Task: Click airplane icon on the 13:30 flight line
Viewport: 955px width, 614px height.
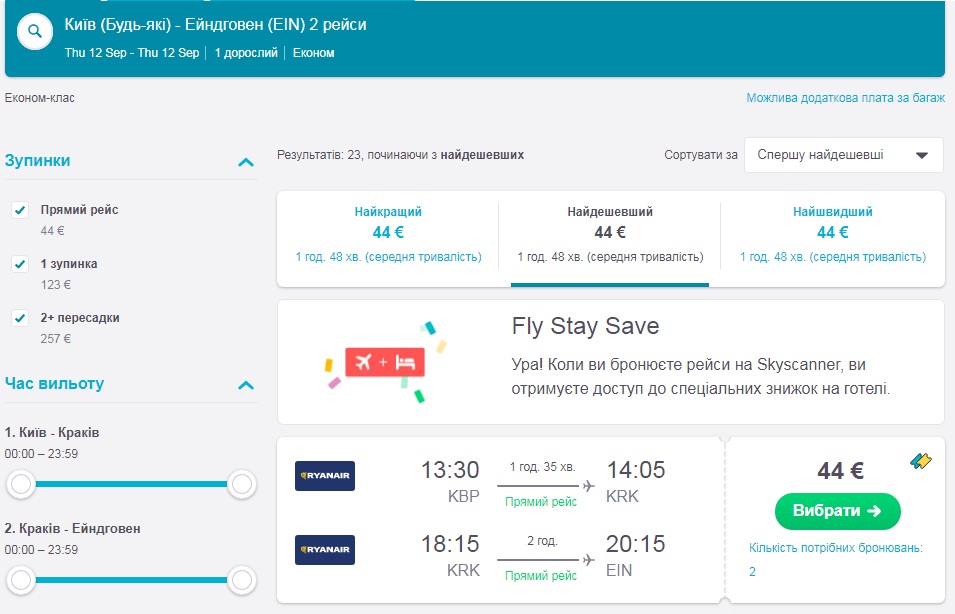Action: coord(588,486)
